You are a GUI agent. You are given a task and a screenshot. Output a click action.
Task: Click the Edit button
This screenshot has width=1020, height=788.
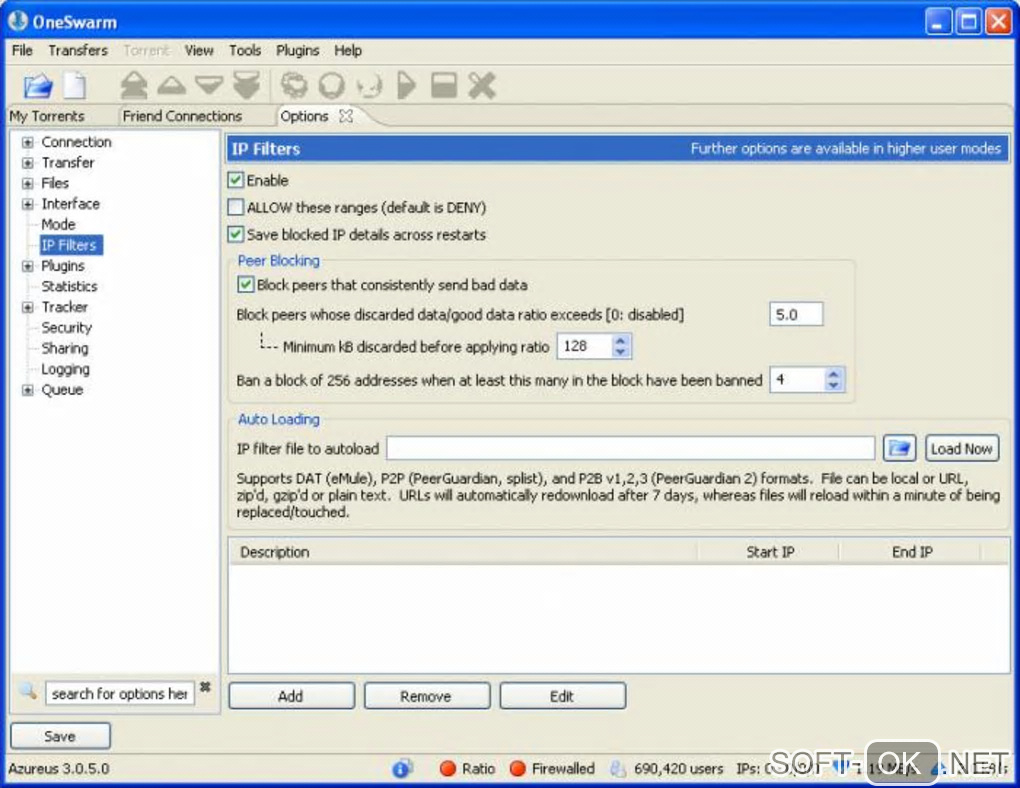pos(562,696)
